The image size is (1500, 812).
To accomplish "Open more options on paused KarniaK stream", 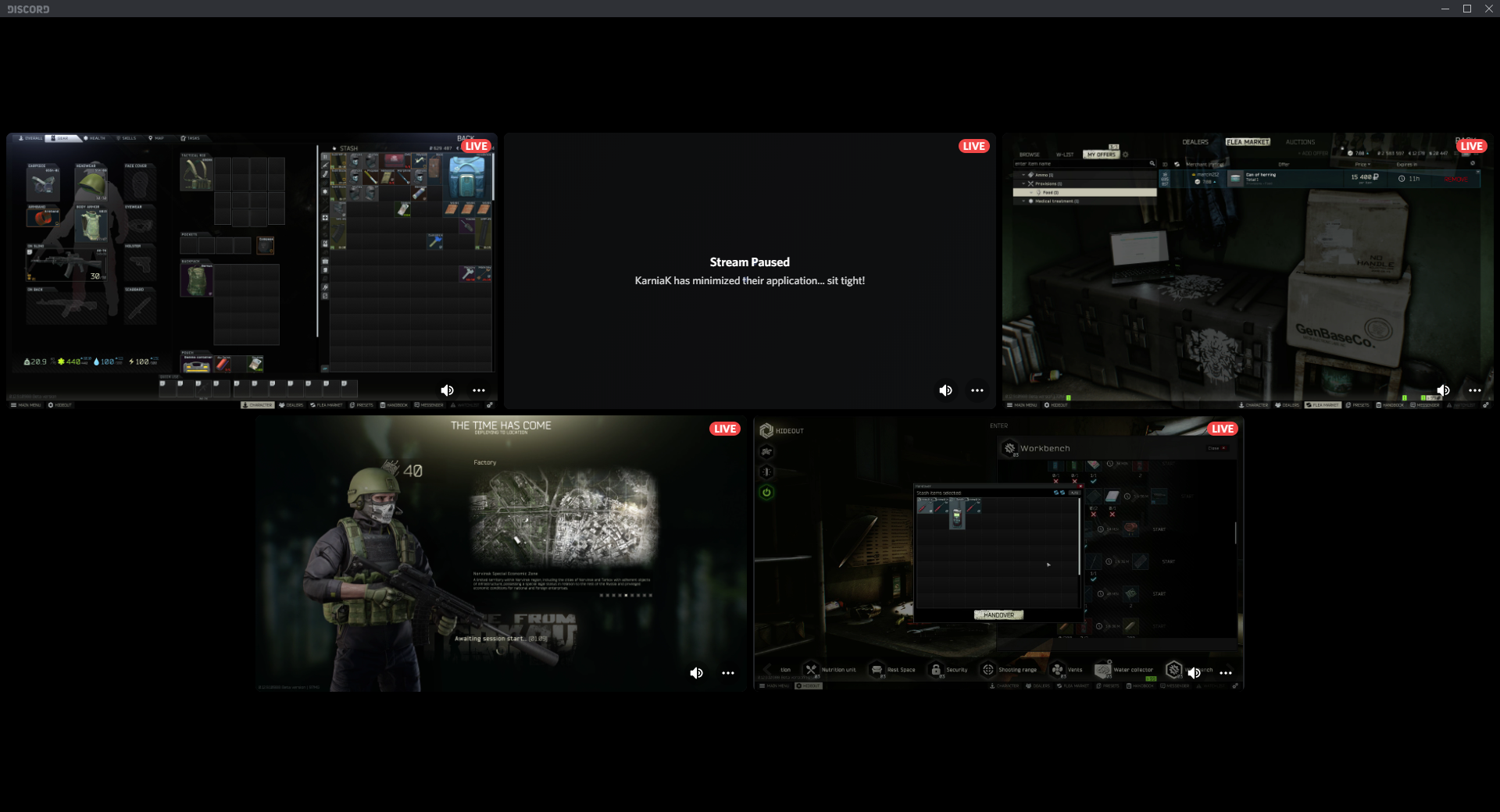I will 977,390.
